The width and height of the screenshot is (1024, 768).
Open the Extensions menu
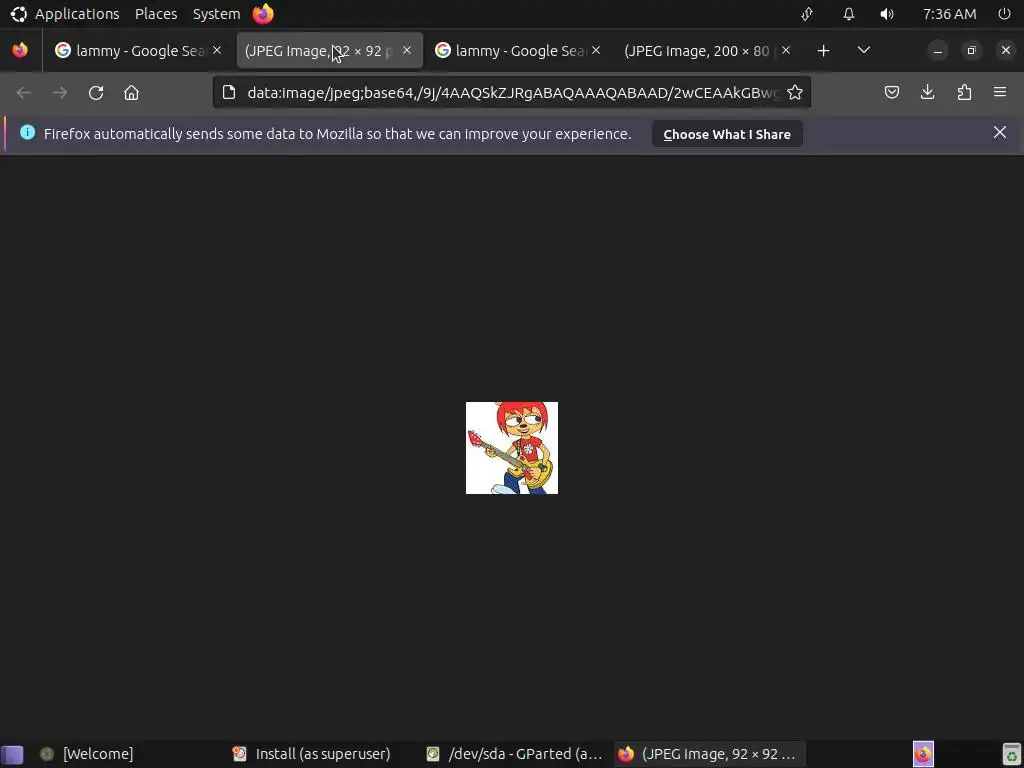[964, 93]
